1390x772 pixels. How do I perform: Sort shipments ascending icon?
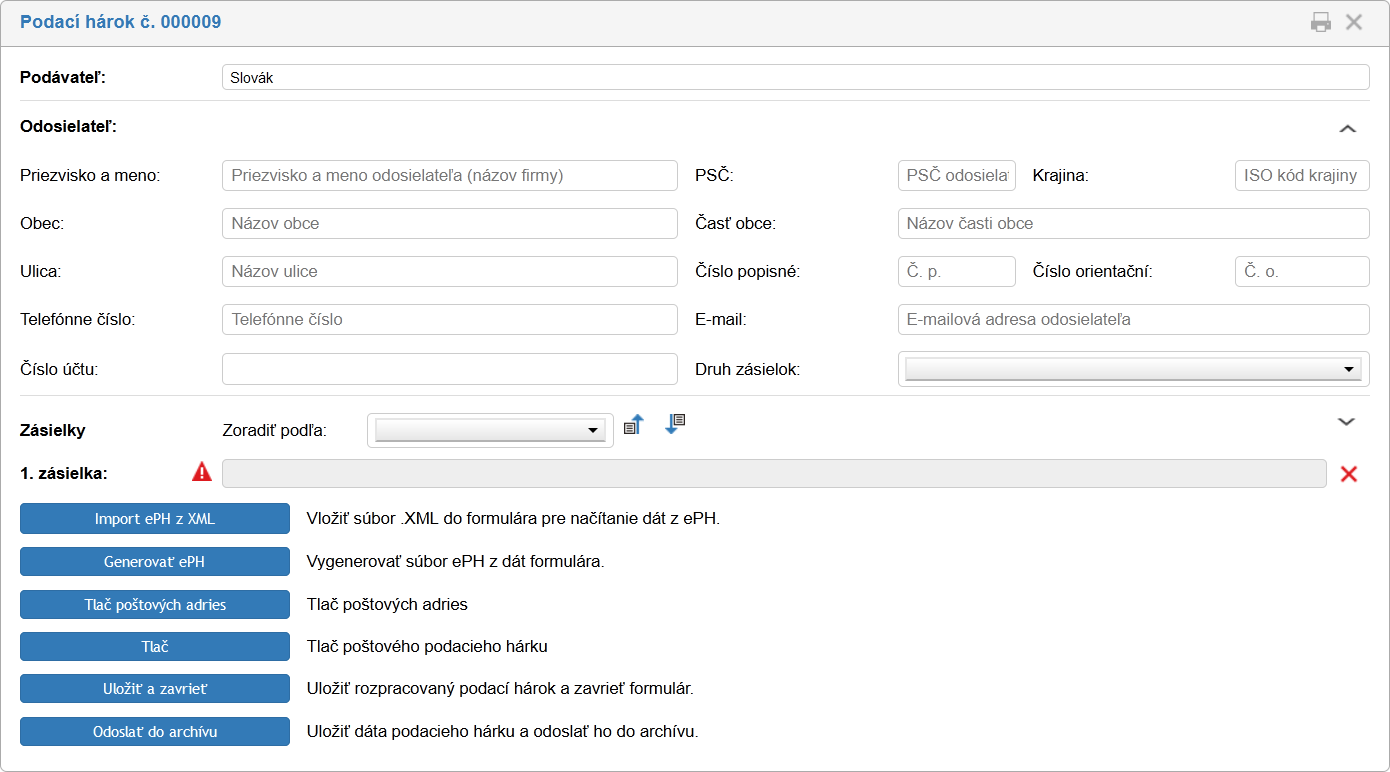pos(633,425)
